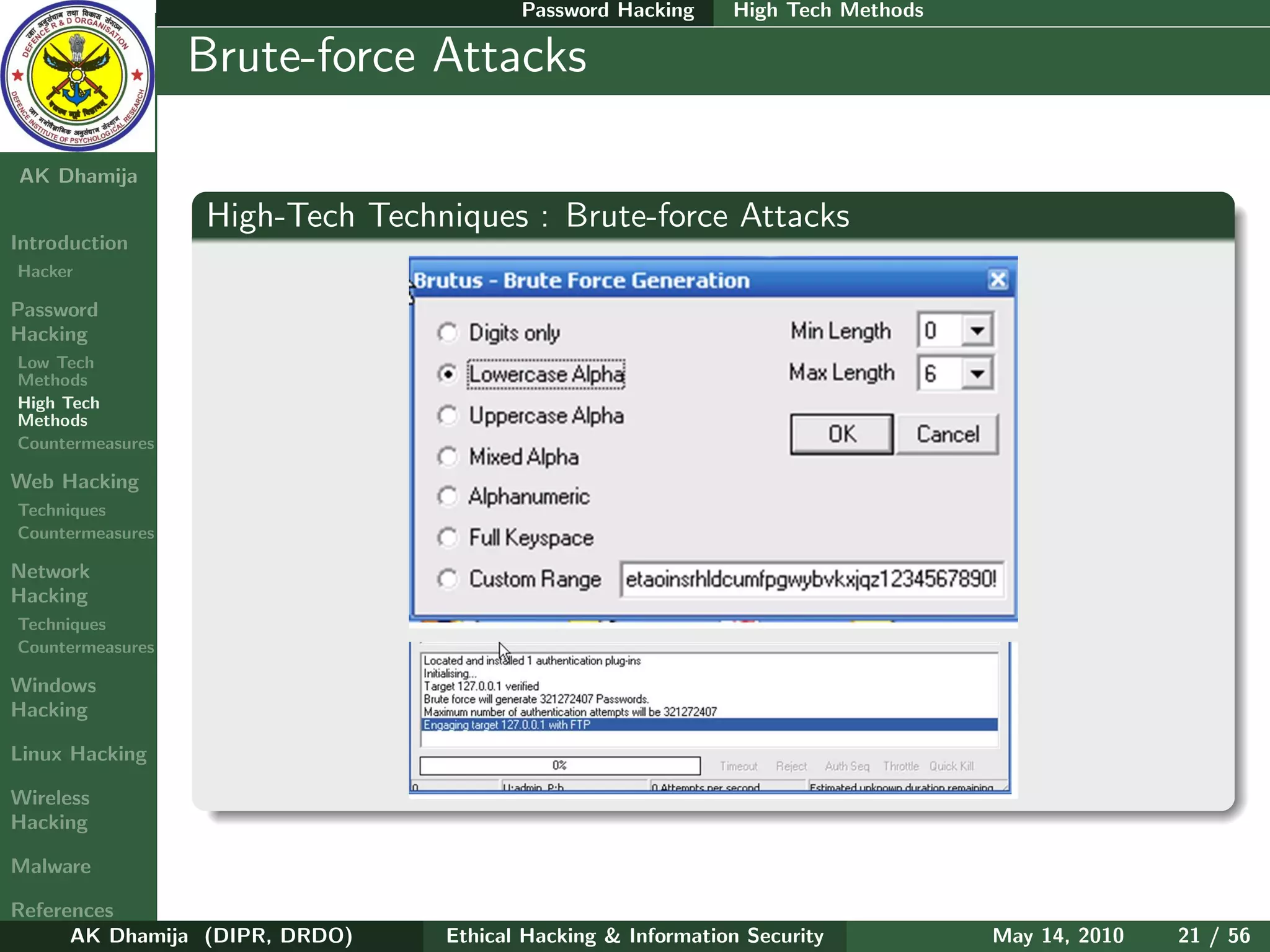Select the Custom Range radio button
Viewport: 1270px width, 952px height.
pos(447,579)
